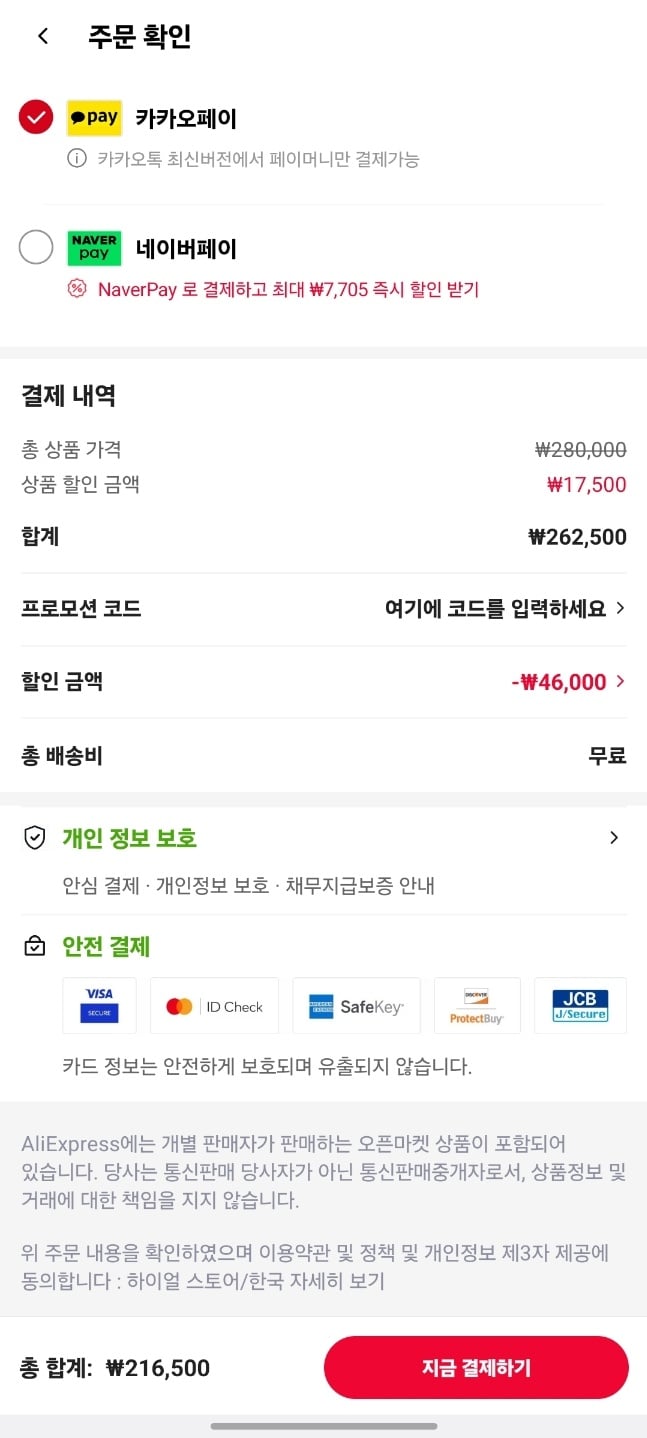Tap the 총 배송비 shipping row
The height and width of the screenshot is (1438, 647).
323,756
